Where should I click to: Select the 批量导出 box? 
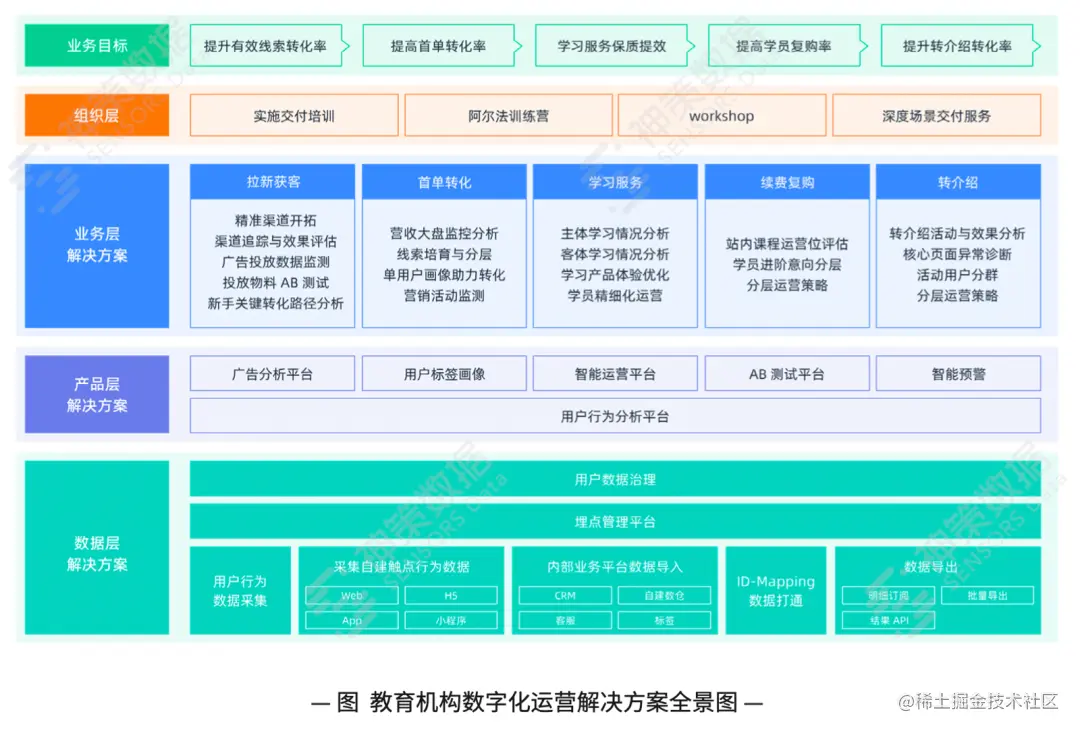(x=988, y=596)
